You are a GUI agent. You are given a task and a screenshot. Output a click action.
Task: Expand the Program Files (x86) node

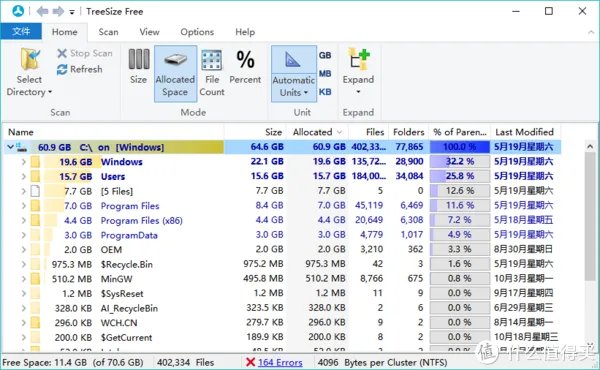tap(24, 220)
